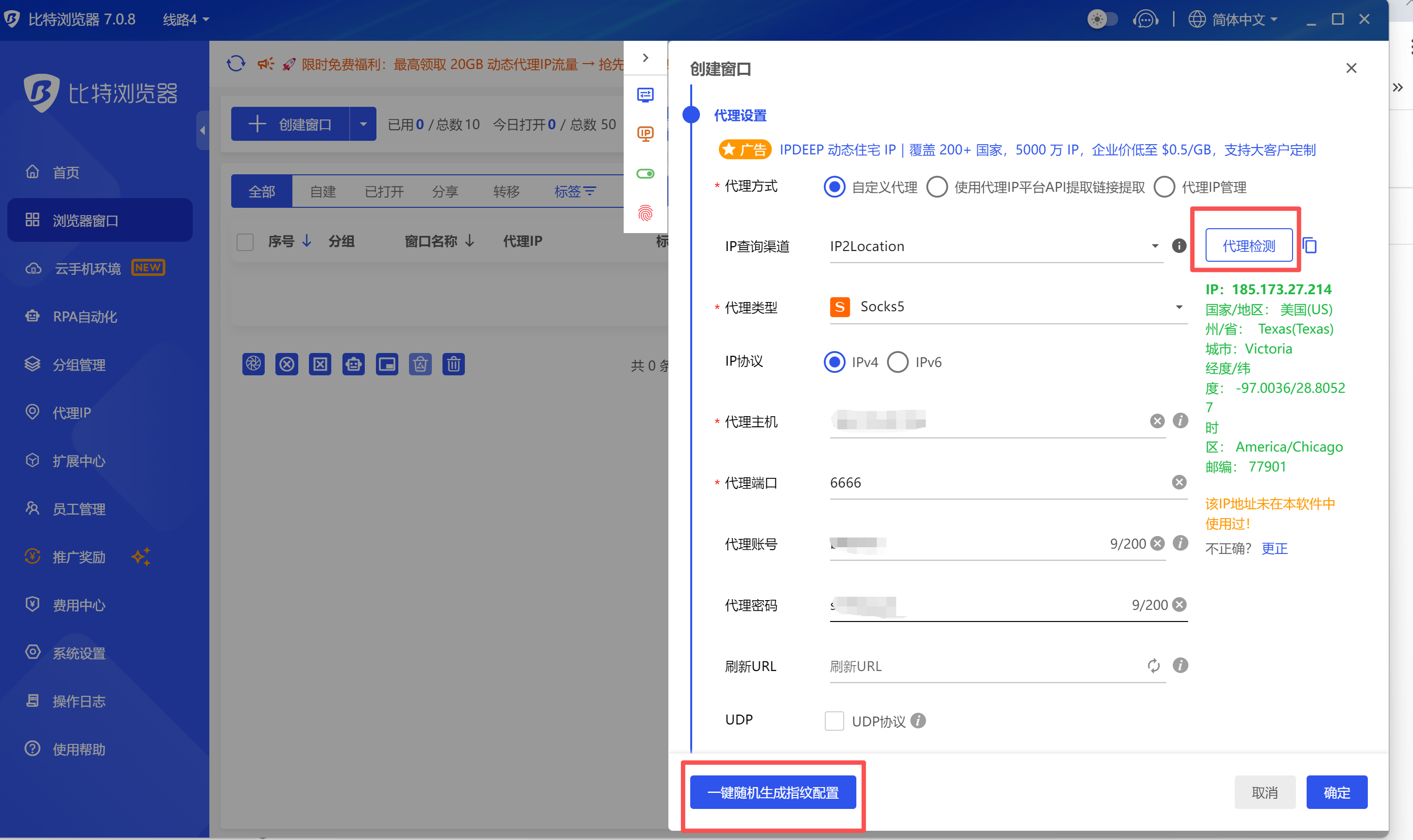Tick the select-all checkbox in table header

[245, 242]
